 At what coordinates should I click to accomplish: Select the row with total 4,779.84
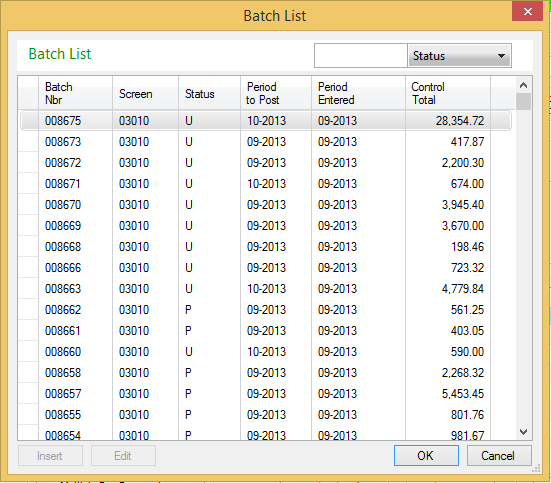[x=265, y=289]
